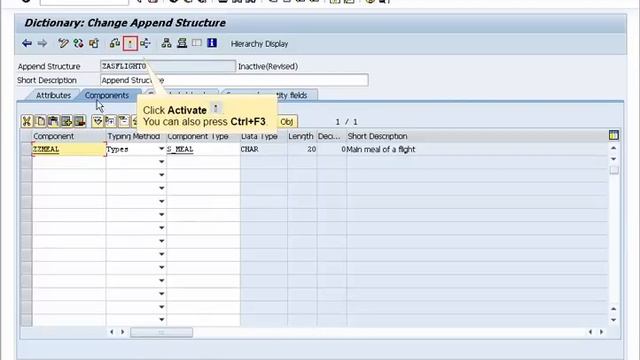Viewport: 640px width, 360px height.
Task: Click the Expand Include plus icon
Action: tap(110, 121)
